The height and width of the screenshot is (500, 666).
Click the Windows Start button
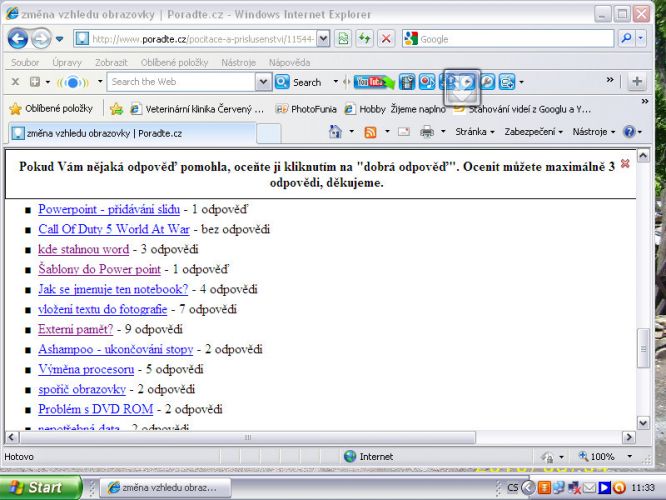(x=41, y=487)
